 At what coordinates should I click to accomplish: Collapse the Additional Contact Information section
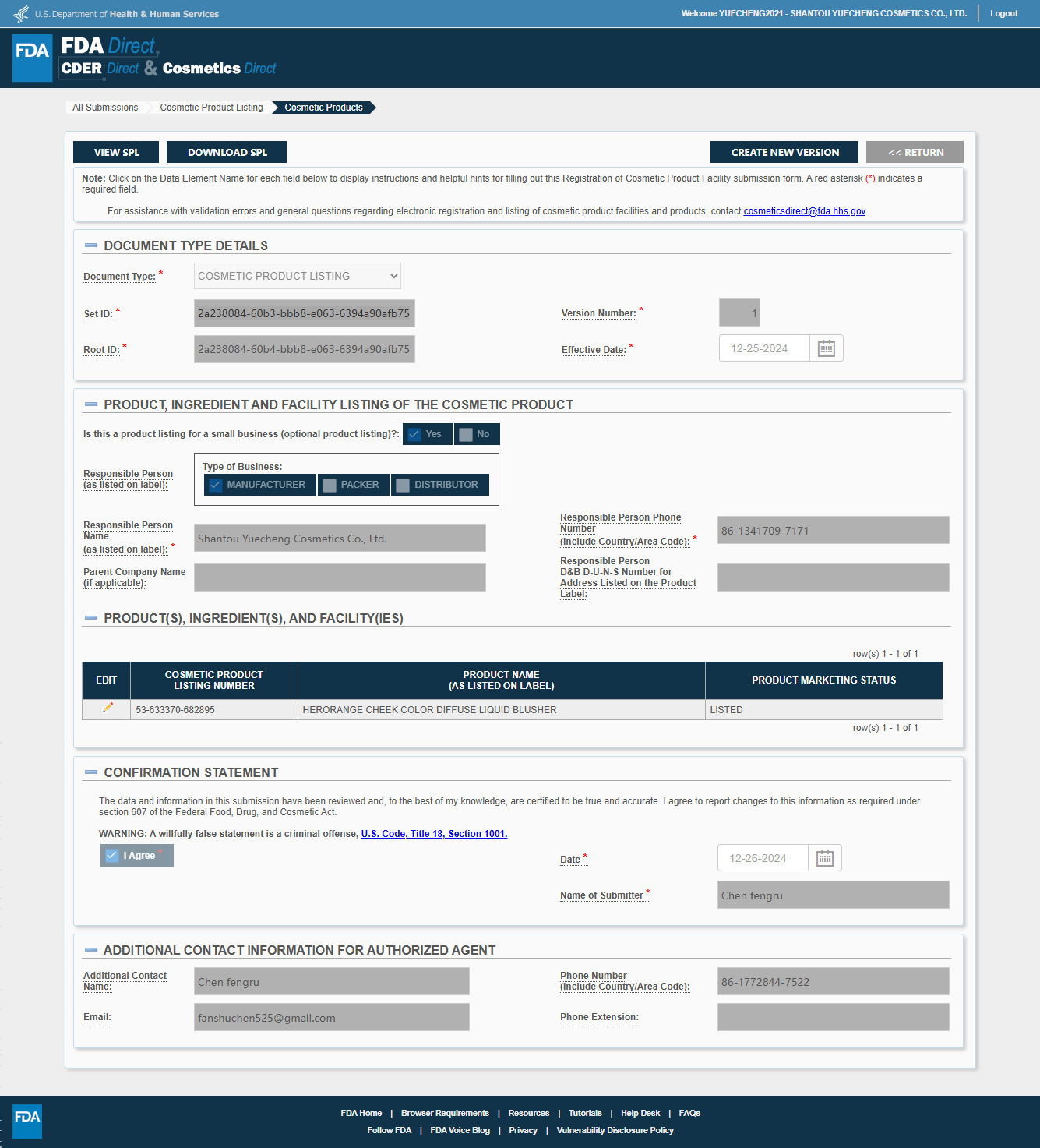pos(91,950)
